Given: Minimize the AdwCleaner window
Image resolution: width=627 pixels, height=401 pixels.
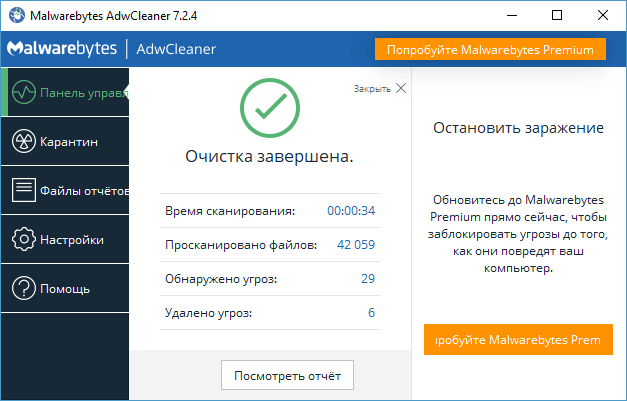Looking at the screenshot, I should click(x=512, y=16).
